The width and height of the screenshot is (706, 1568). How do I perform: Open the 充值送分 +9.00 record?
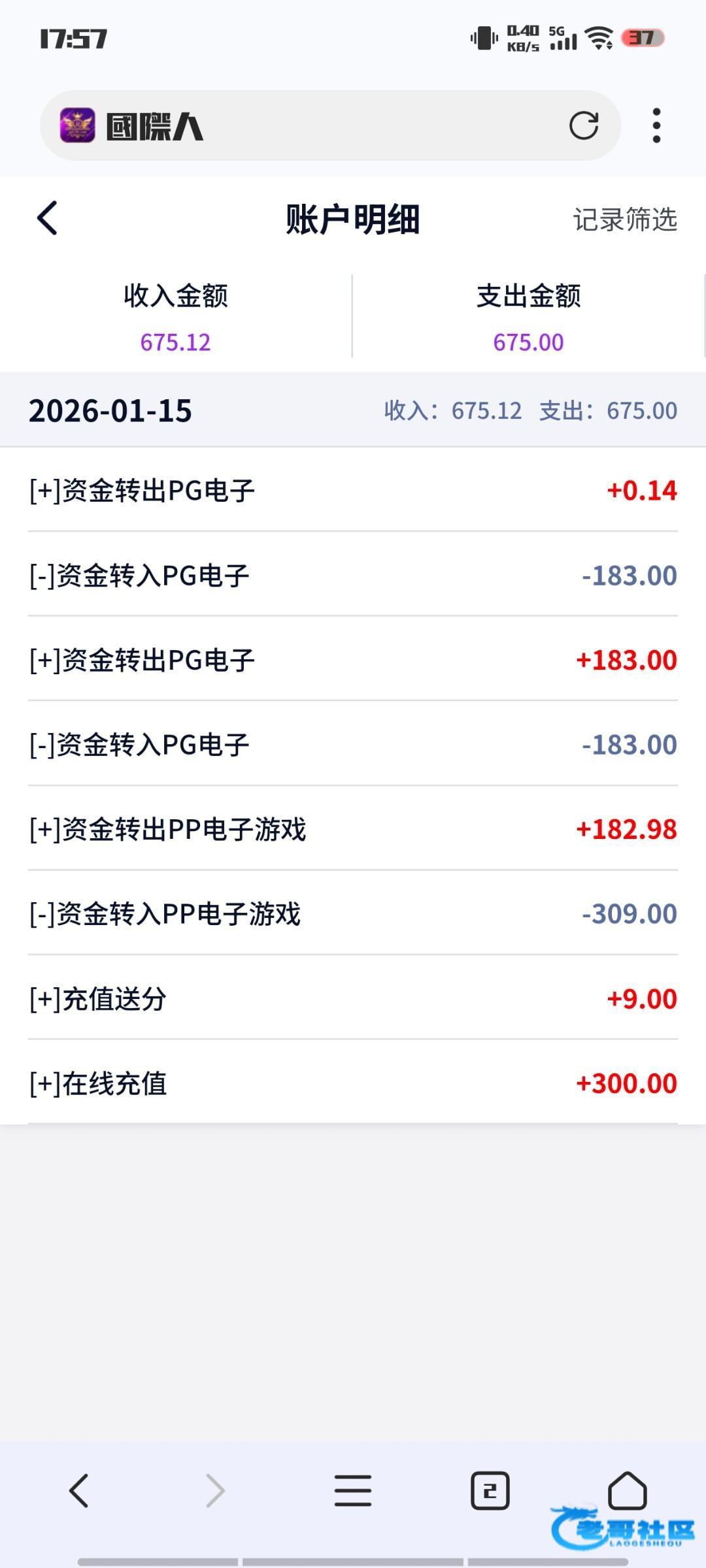(x=353, y=998)
